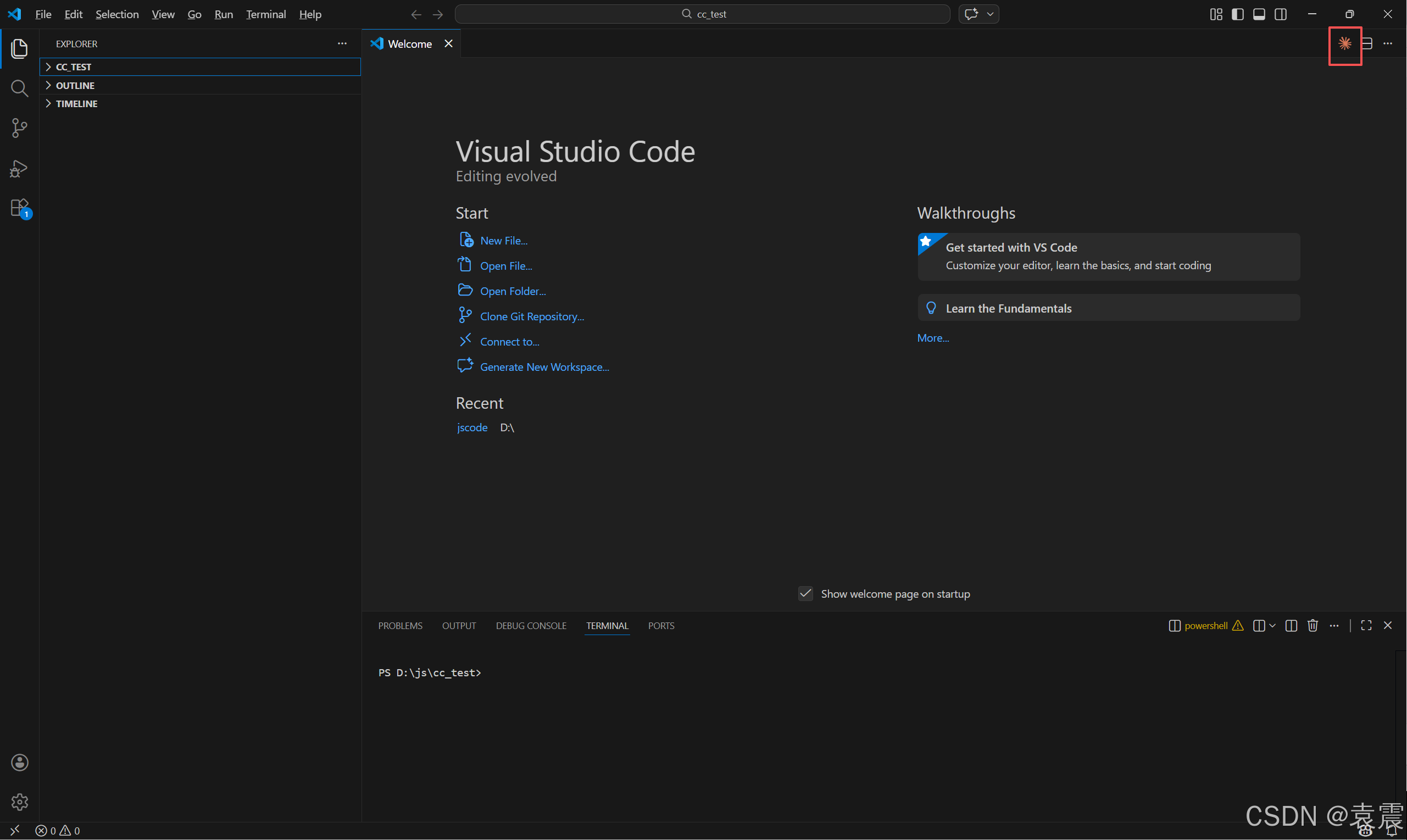This screenshot has width=1407, height=840.
Task: Click the Accounts icon in activity bar
Action: (19, 763)
